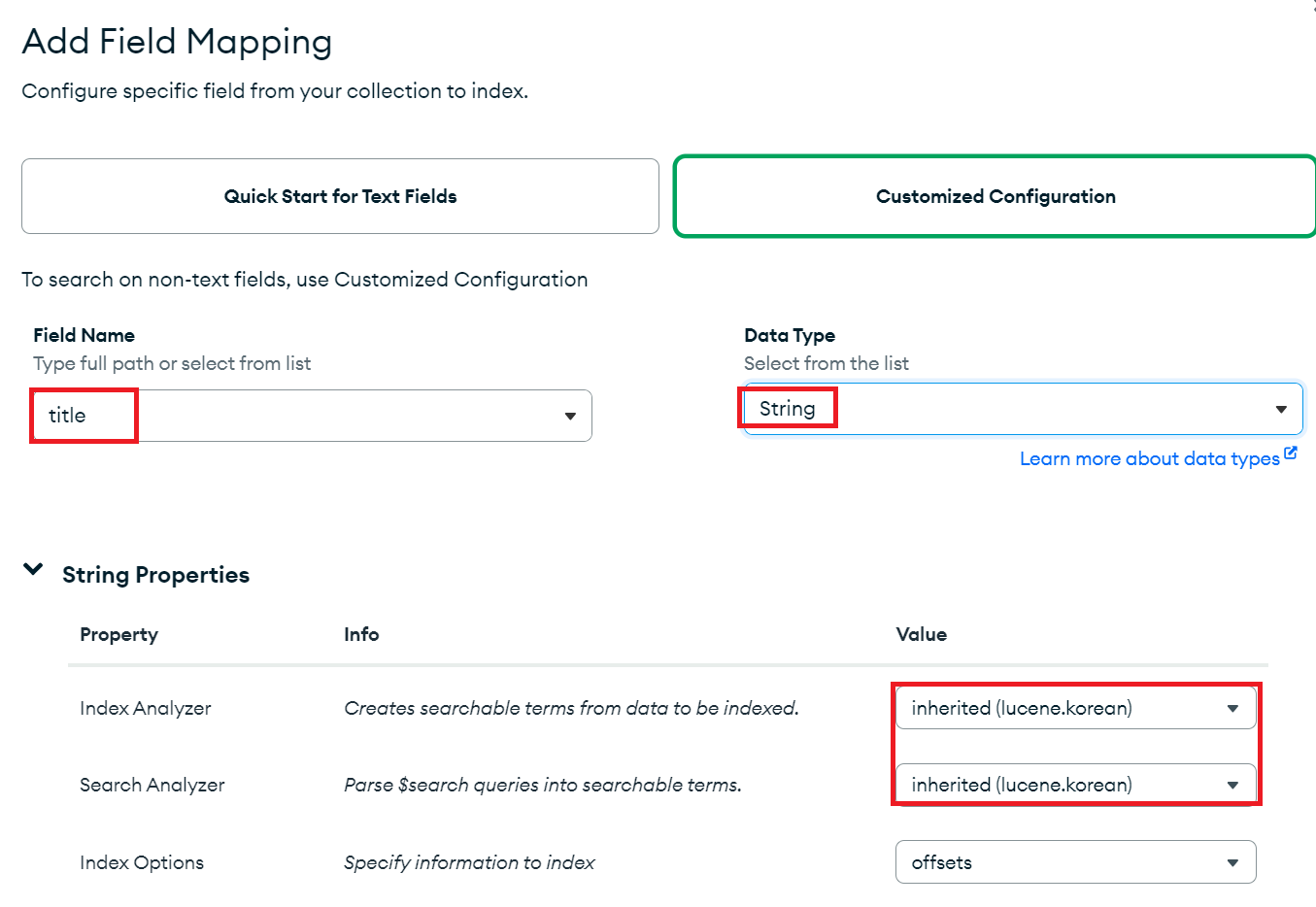Click the Value column header
Screen dimensions: 1316x907
click(x=921, y=635)
